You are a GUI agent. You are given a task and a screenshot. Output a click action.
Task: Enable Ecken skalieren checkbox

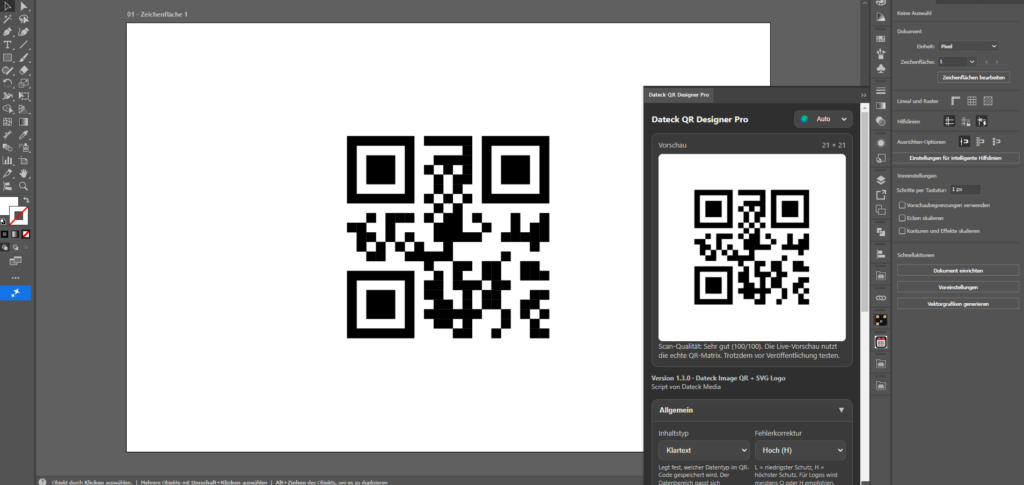click(903, 218)
